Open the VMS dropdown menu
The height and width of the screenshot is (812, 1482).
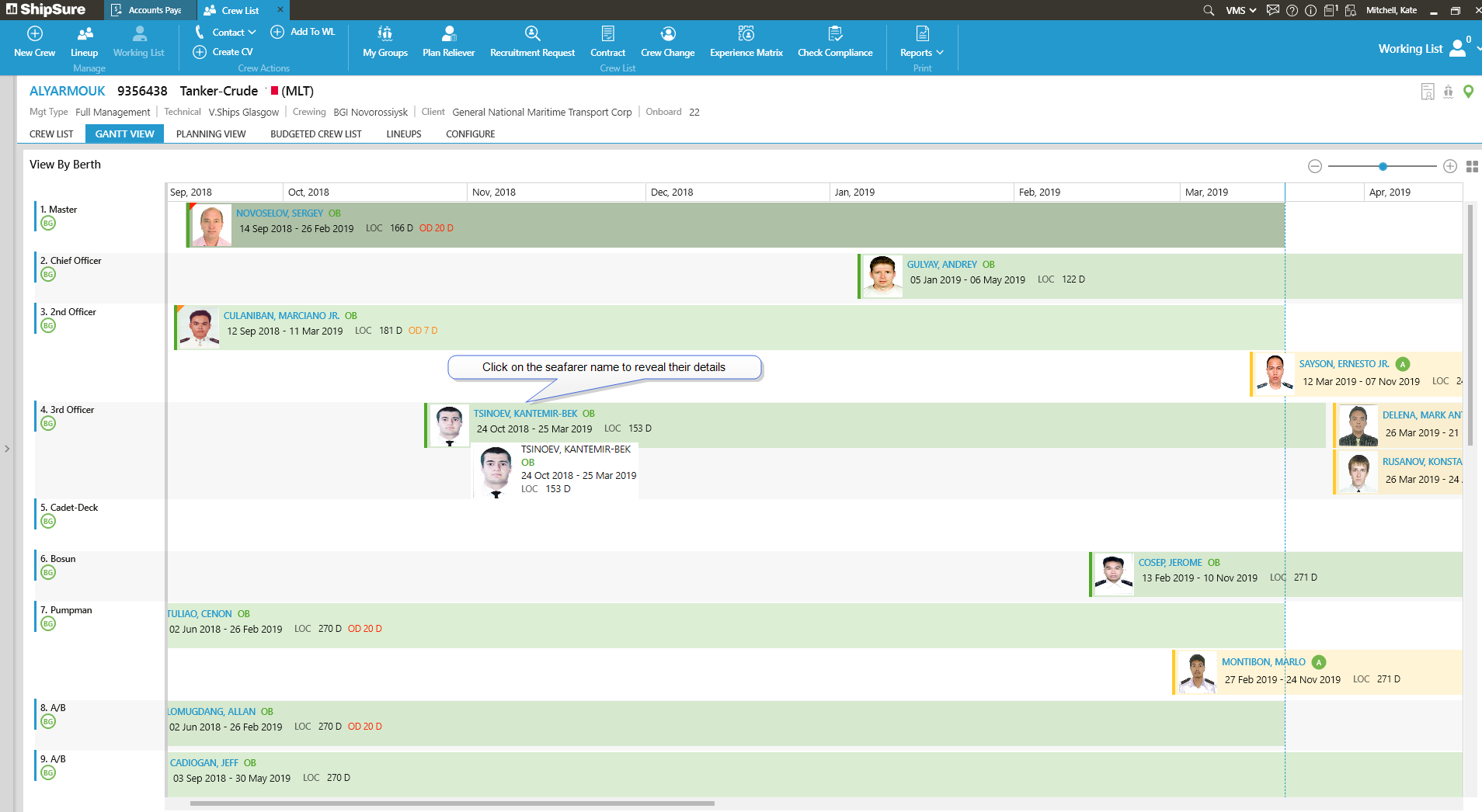(x=1240, y=10)
